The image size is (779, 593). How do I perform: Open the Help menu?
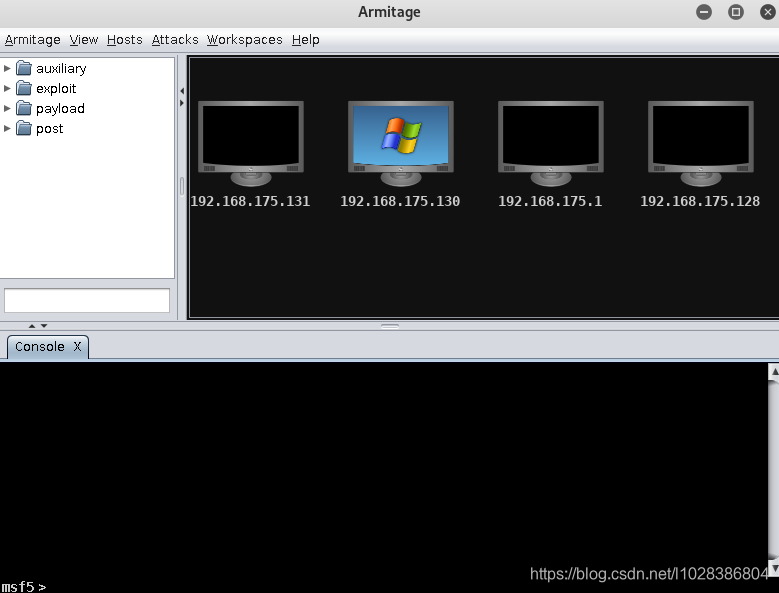click(x=306, y=40)
